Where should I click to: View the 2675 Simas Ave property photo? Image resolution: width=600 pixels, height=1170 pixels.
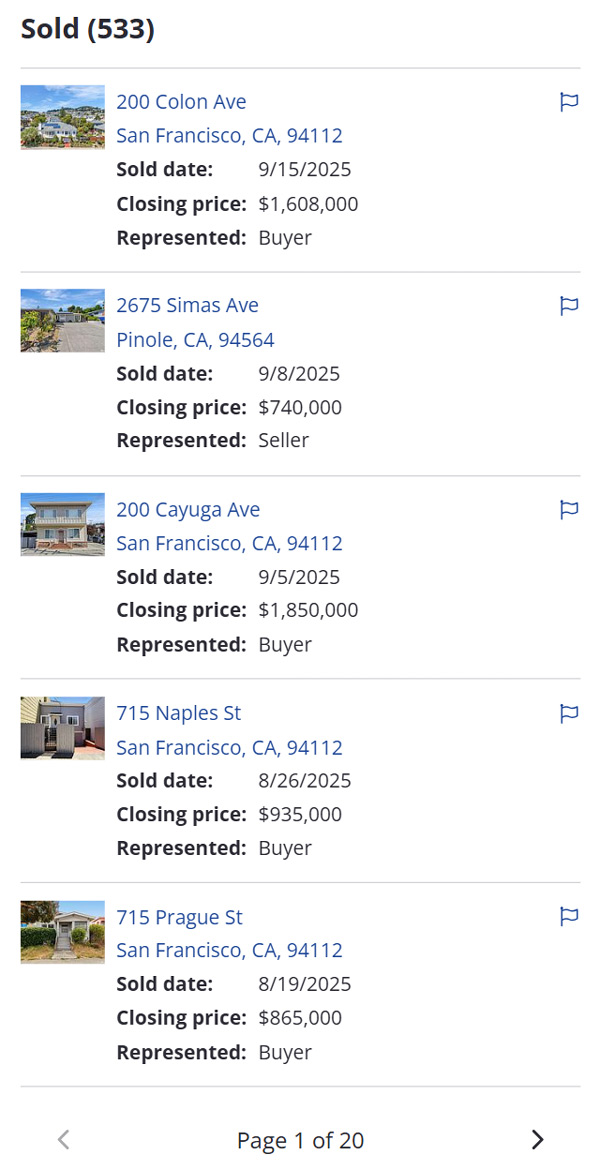[62, 321]
